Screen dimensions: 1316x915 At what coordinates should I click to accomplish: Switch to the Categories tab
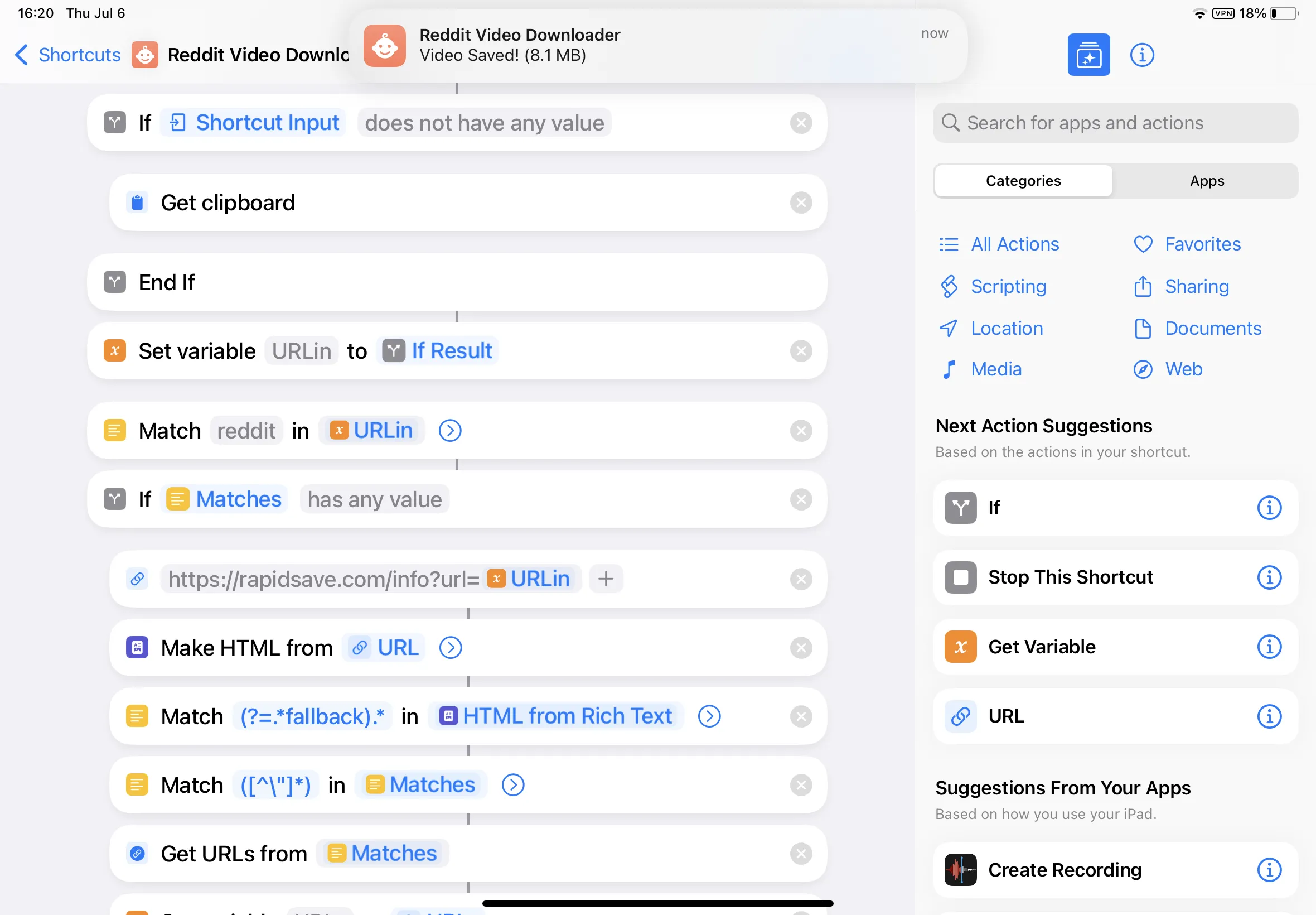coord(1023,181)
